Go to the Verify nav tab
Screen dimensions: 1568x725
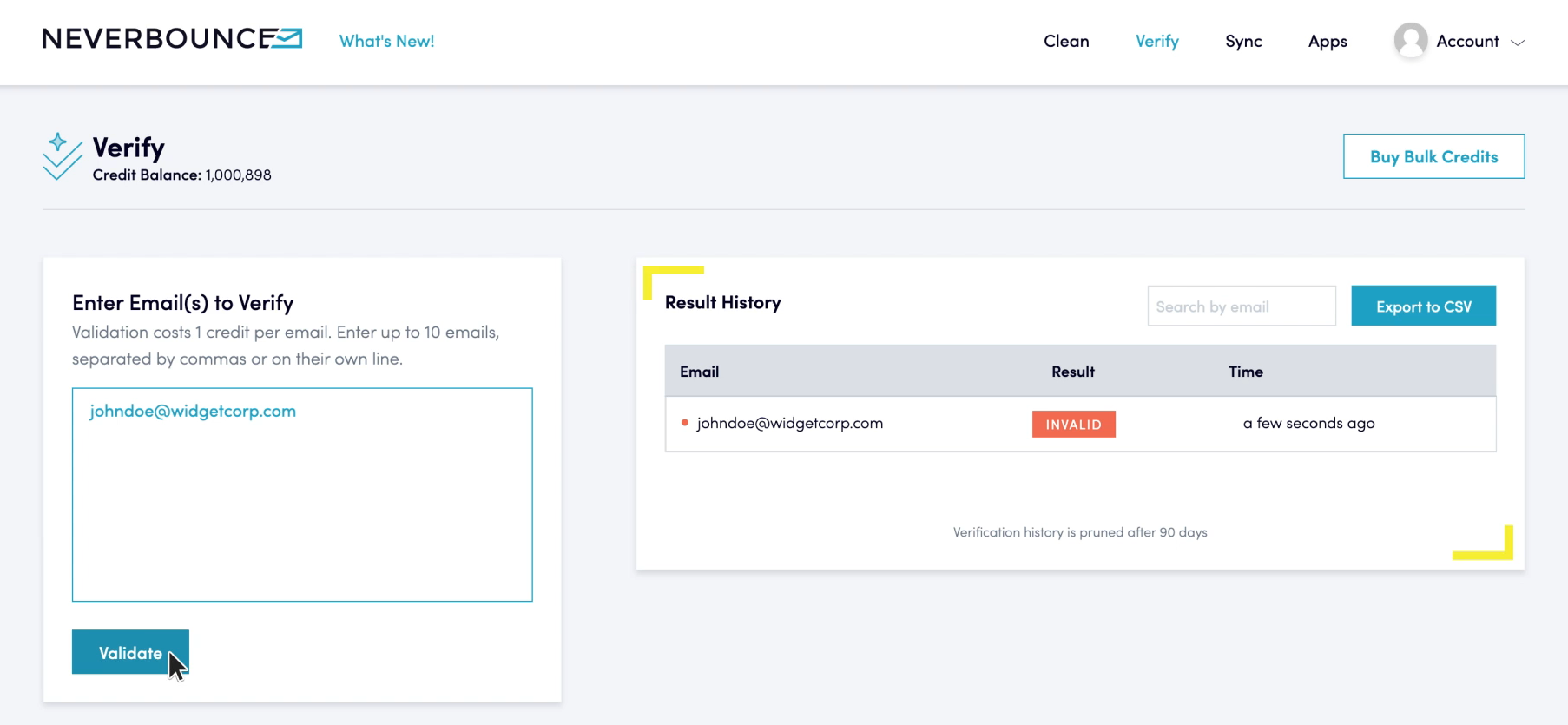coord(1157,41)
